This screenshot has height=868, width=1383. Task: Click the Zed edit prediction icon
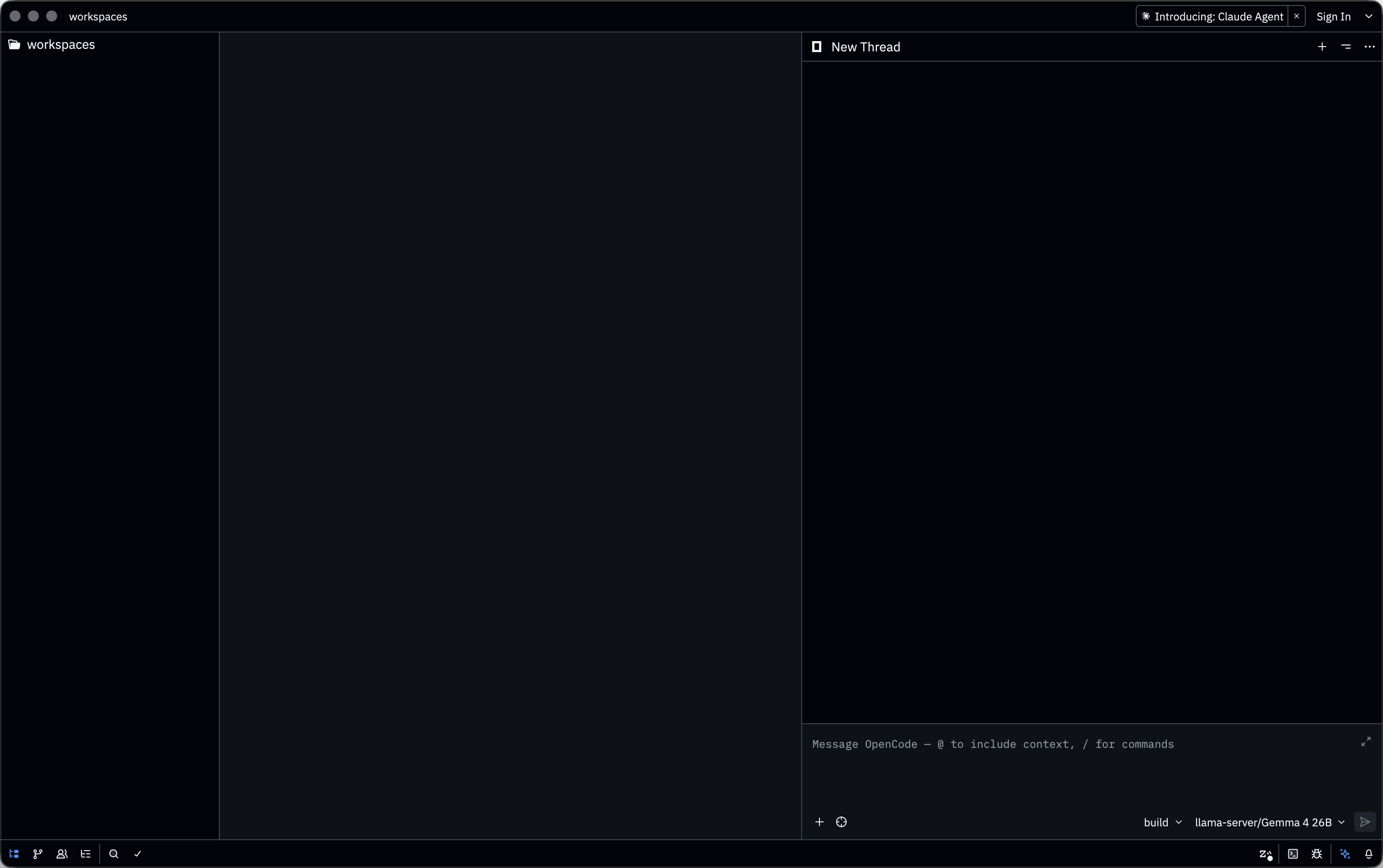tap(1265, 854)
